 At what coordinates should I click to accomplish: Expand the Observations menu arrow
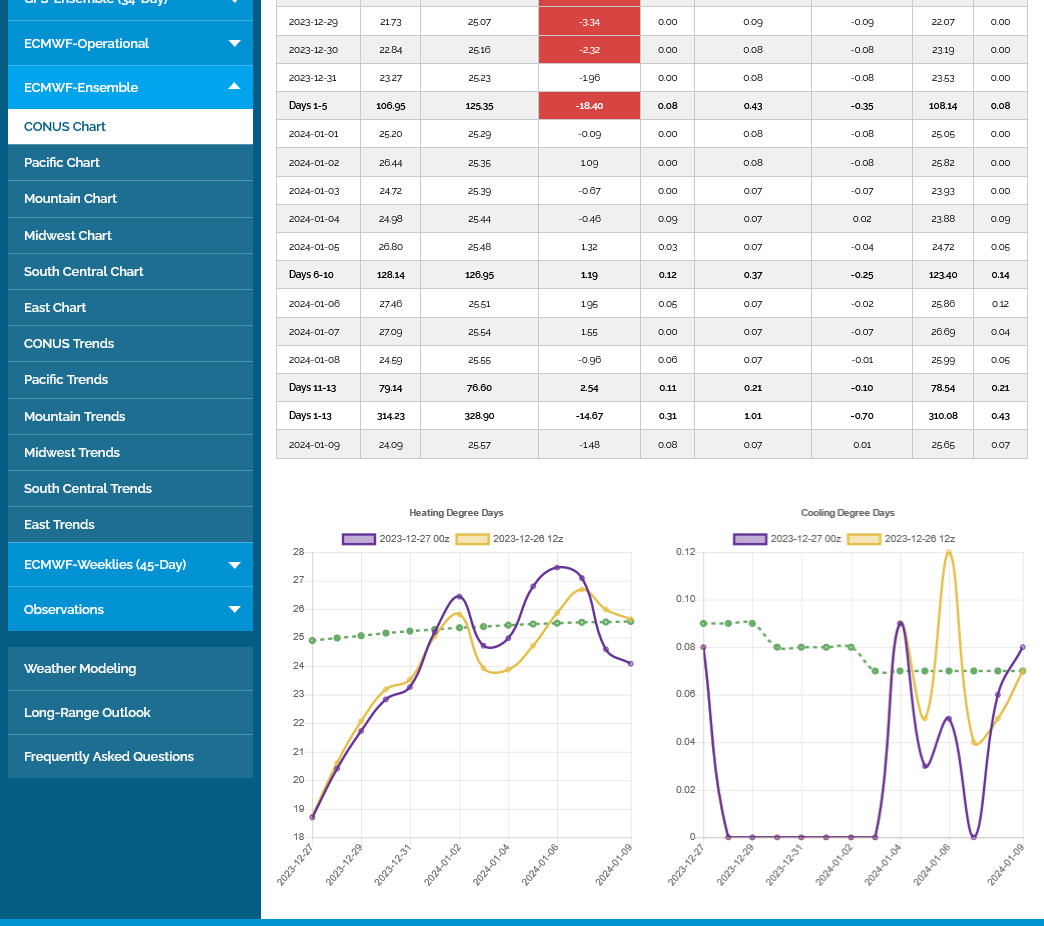pos(234,609)
